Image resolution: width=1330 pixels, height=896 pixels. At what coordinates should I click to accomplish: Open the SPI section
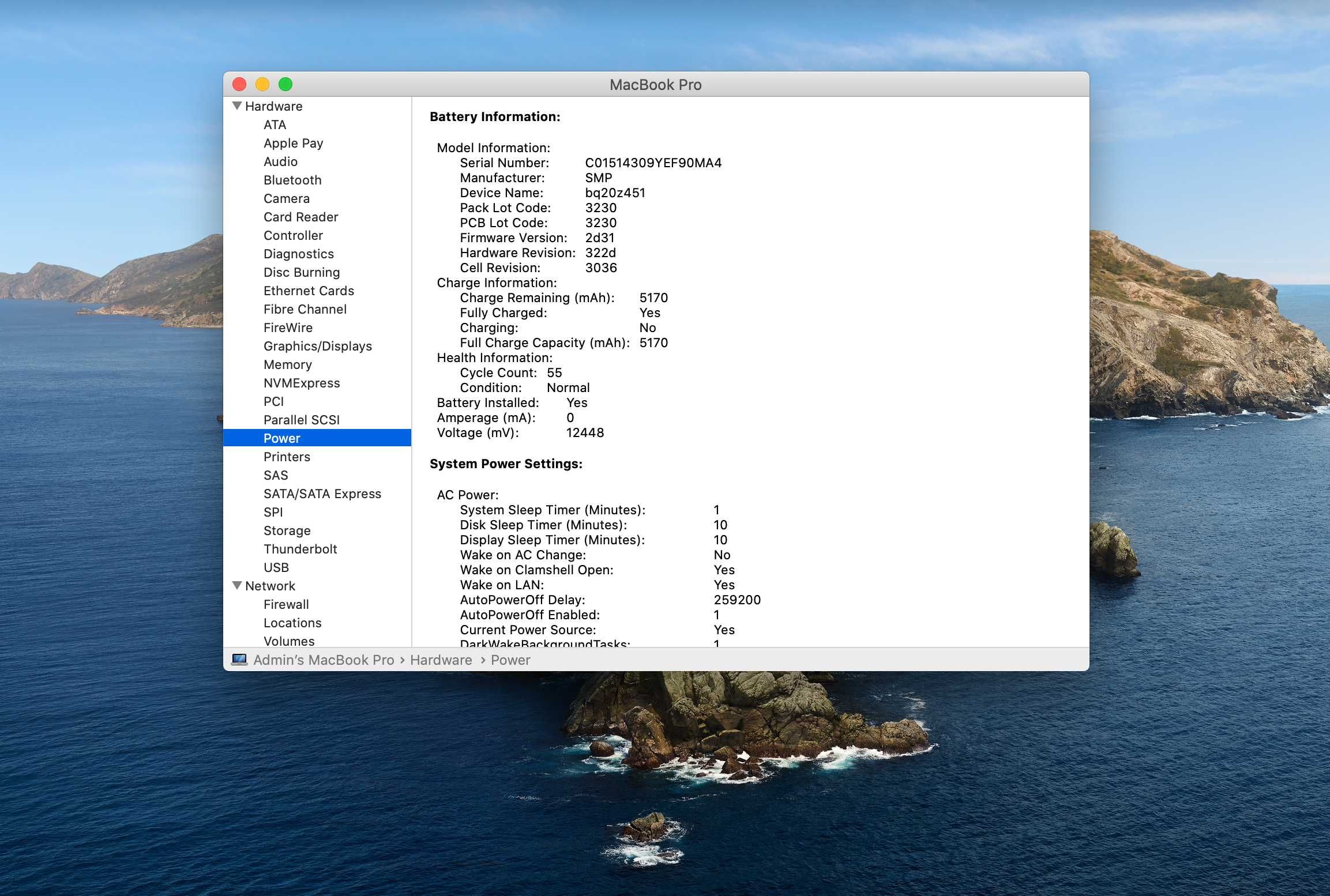(x=273, y=512)
